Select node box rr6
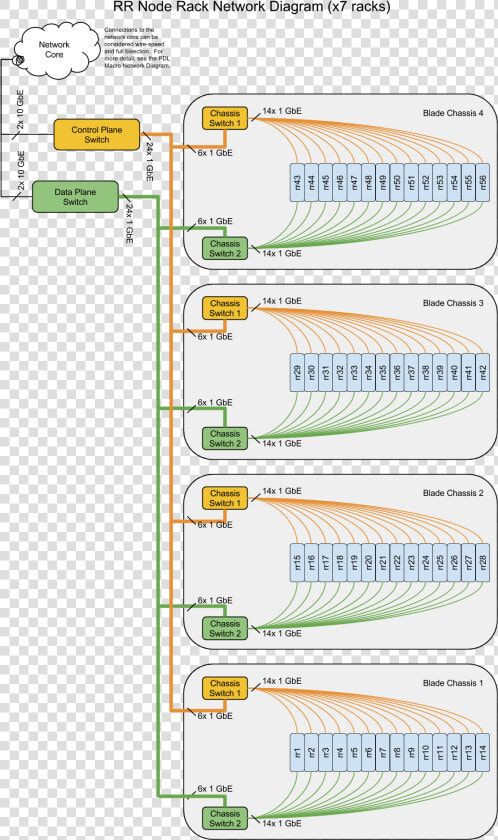 368,753
